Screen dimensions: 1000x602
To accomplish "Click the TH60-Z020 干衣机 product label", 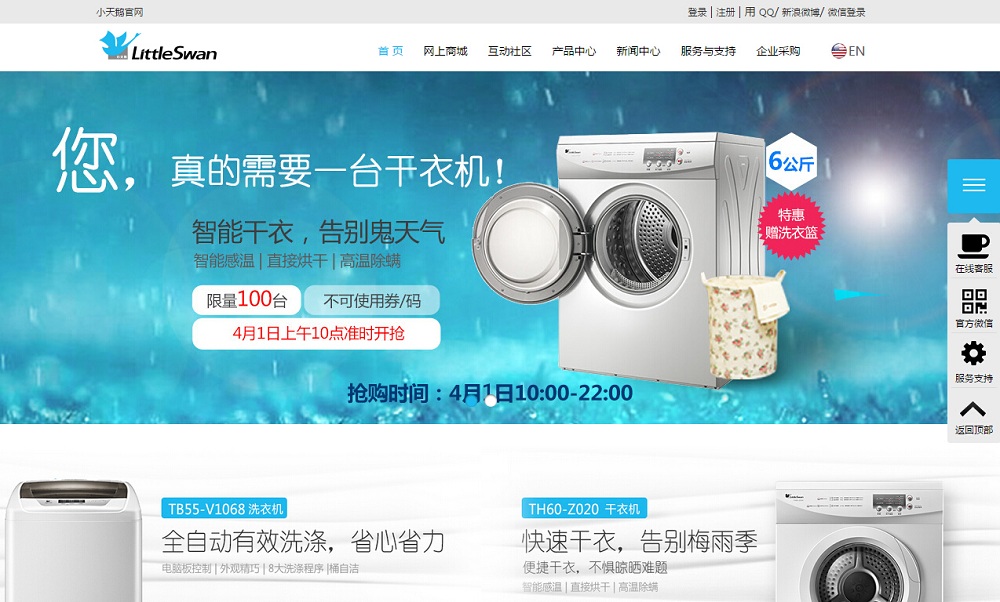I will pos(584,508).
